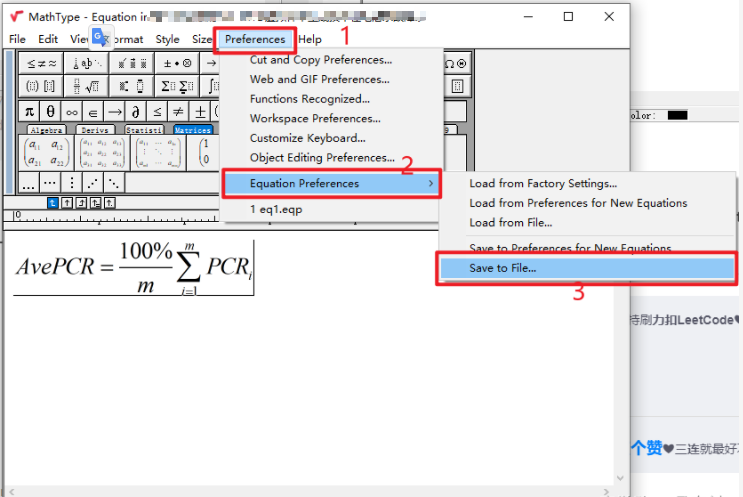Select the center tab stop button

[67, 203]
